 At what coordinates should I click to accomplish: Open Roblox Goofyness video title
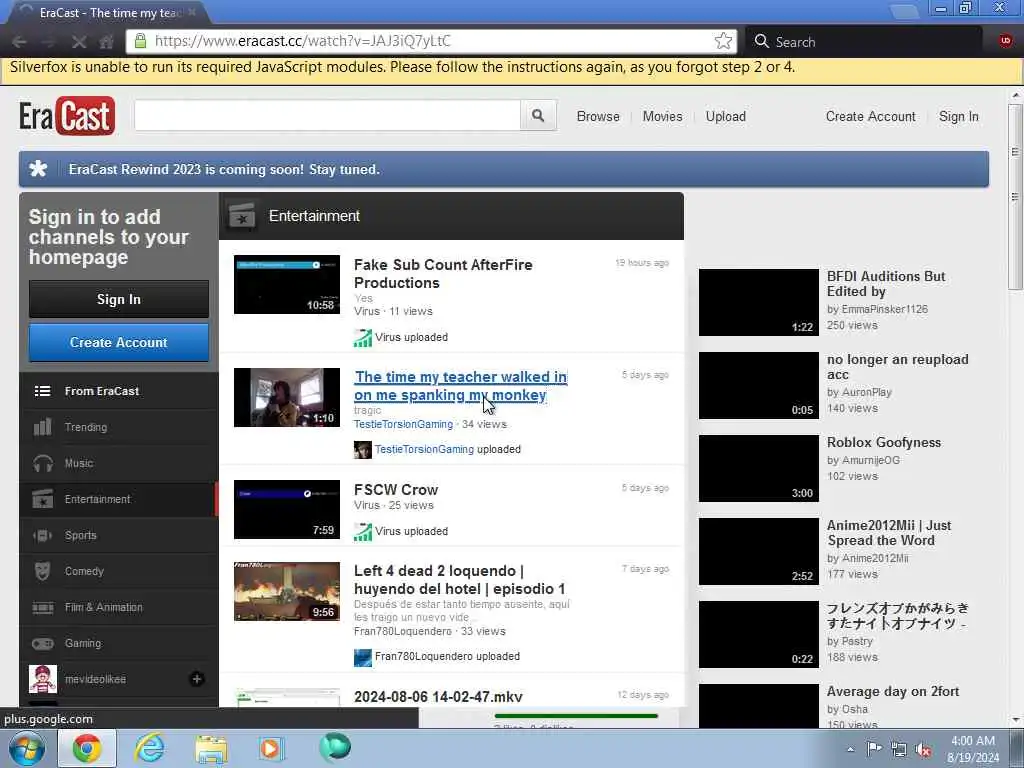point(884,442)
